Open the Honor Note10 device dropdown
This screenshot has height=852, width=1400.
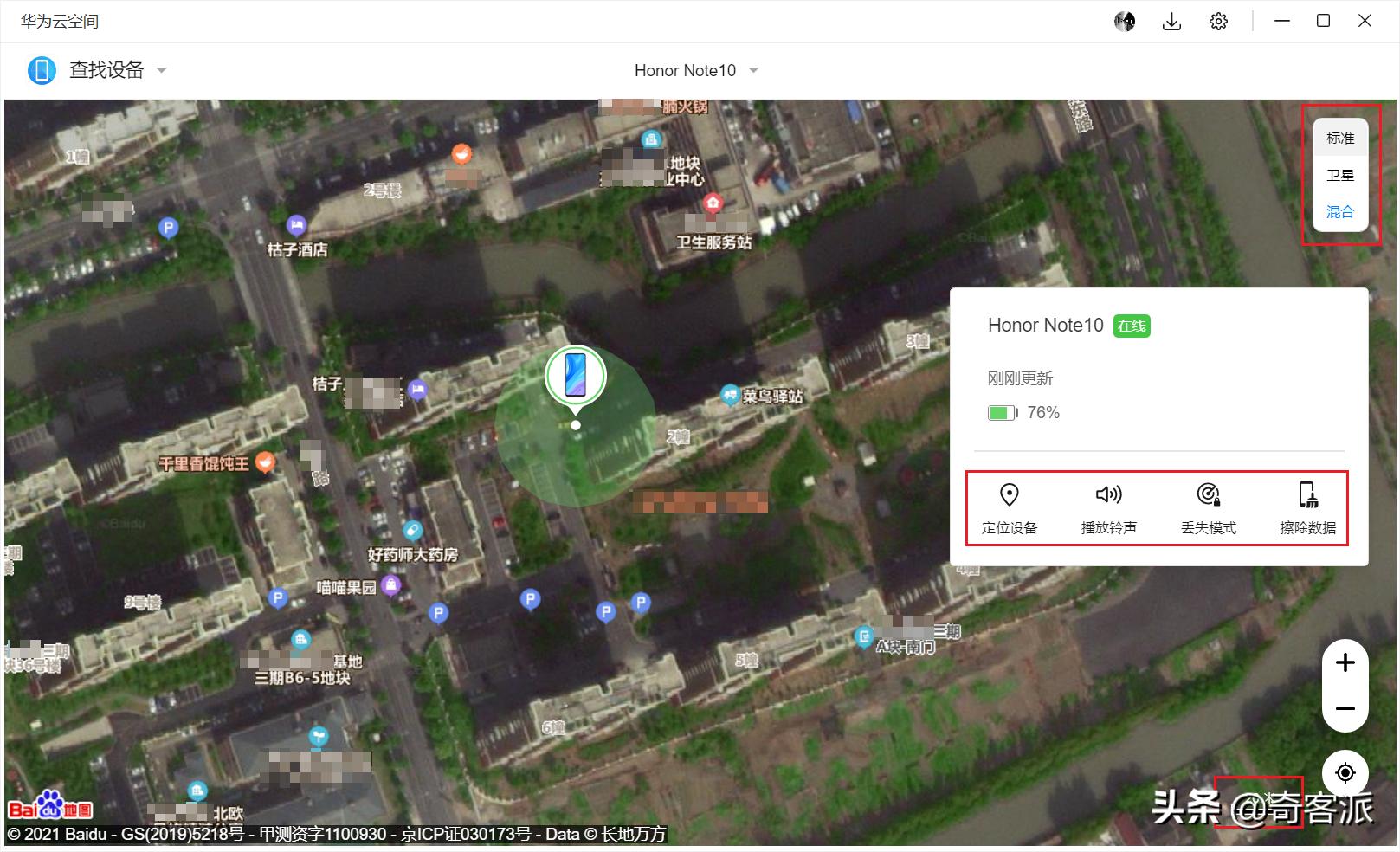tap(753, 71)
